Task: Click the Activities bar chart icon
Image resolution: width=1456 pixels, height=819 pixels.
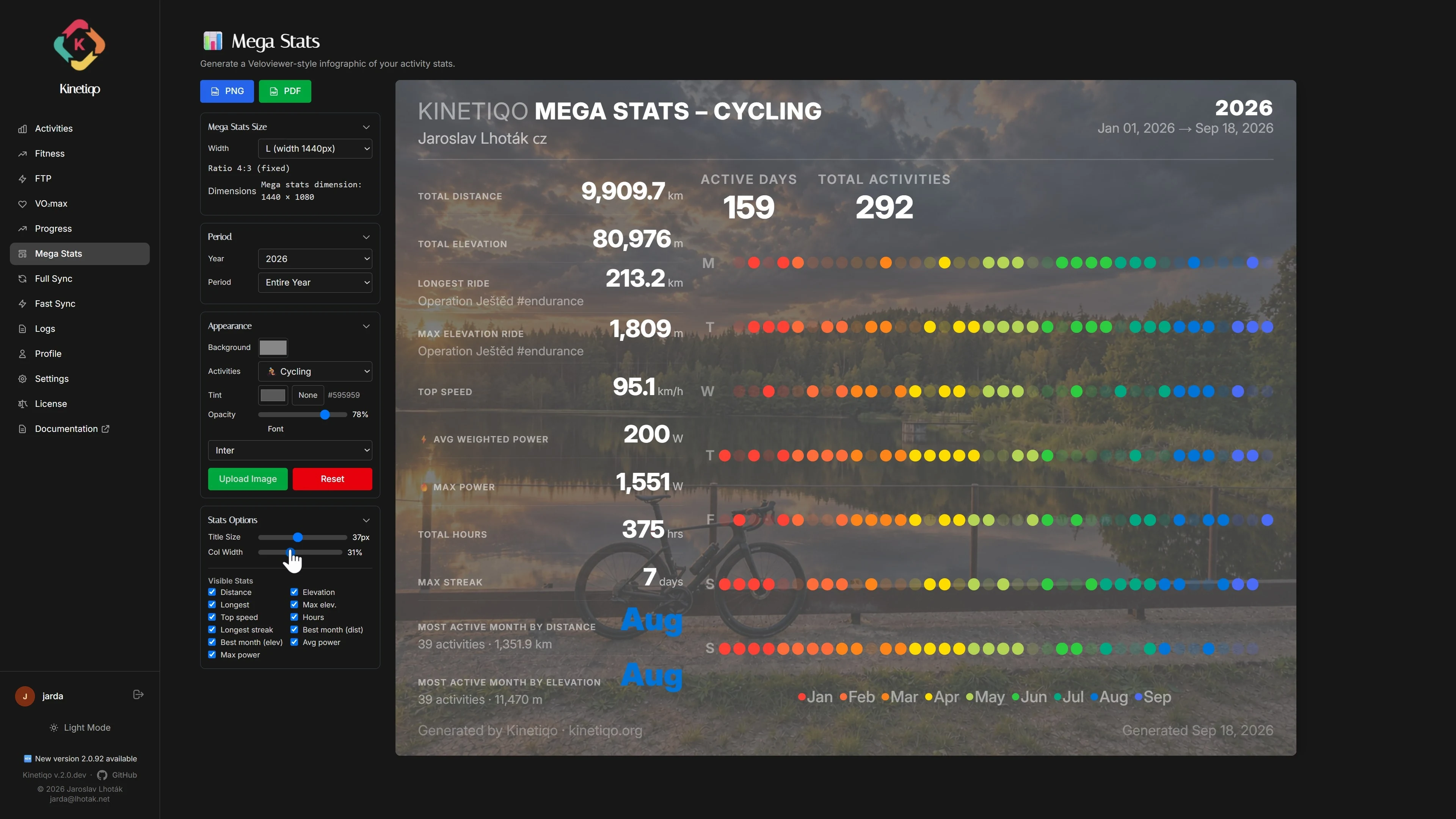Action: click(x=23, y=129)
